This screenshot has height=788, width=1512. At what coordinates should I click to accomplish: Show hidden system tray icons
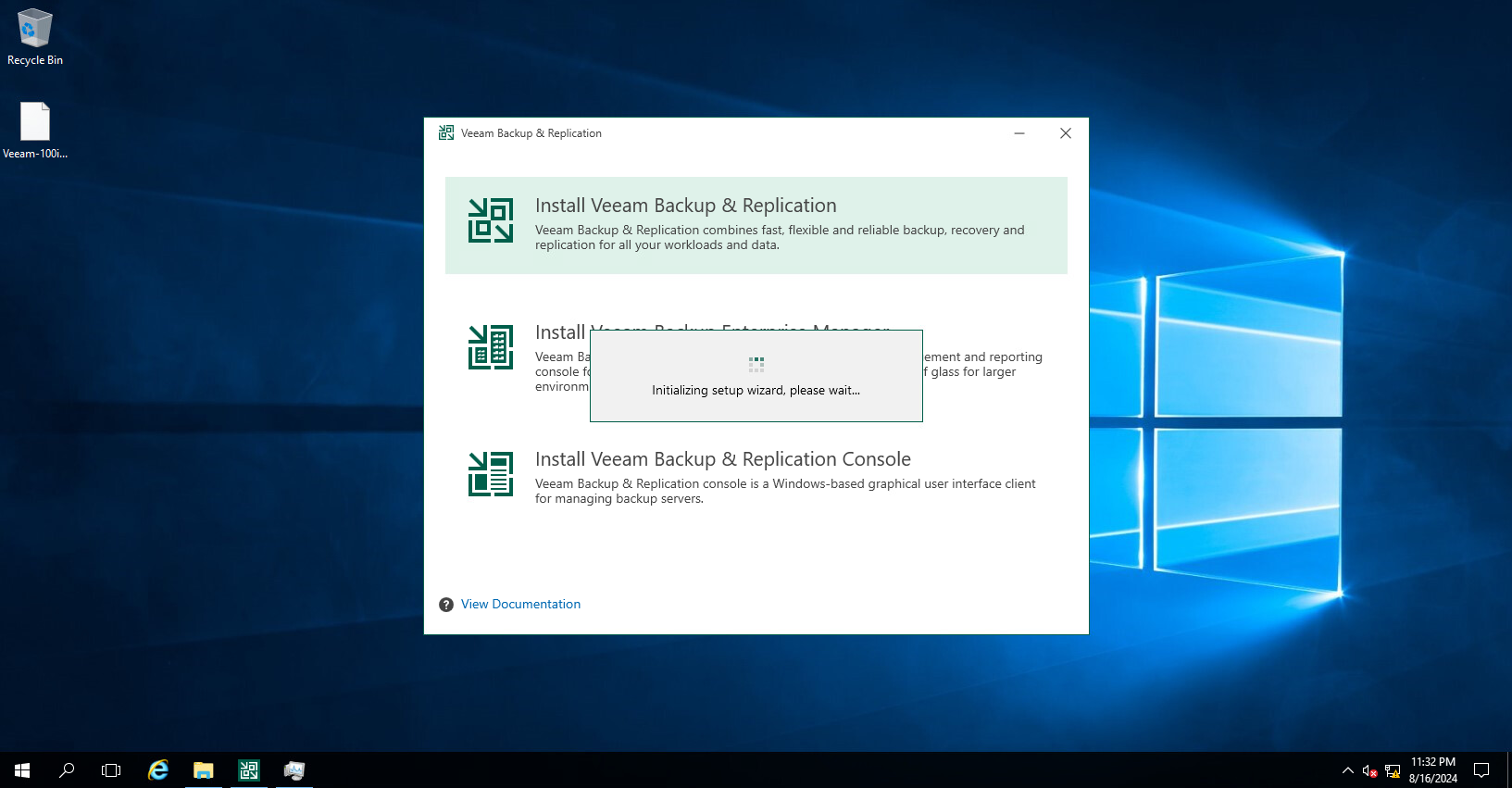(x=1348, y=770)
